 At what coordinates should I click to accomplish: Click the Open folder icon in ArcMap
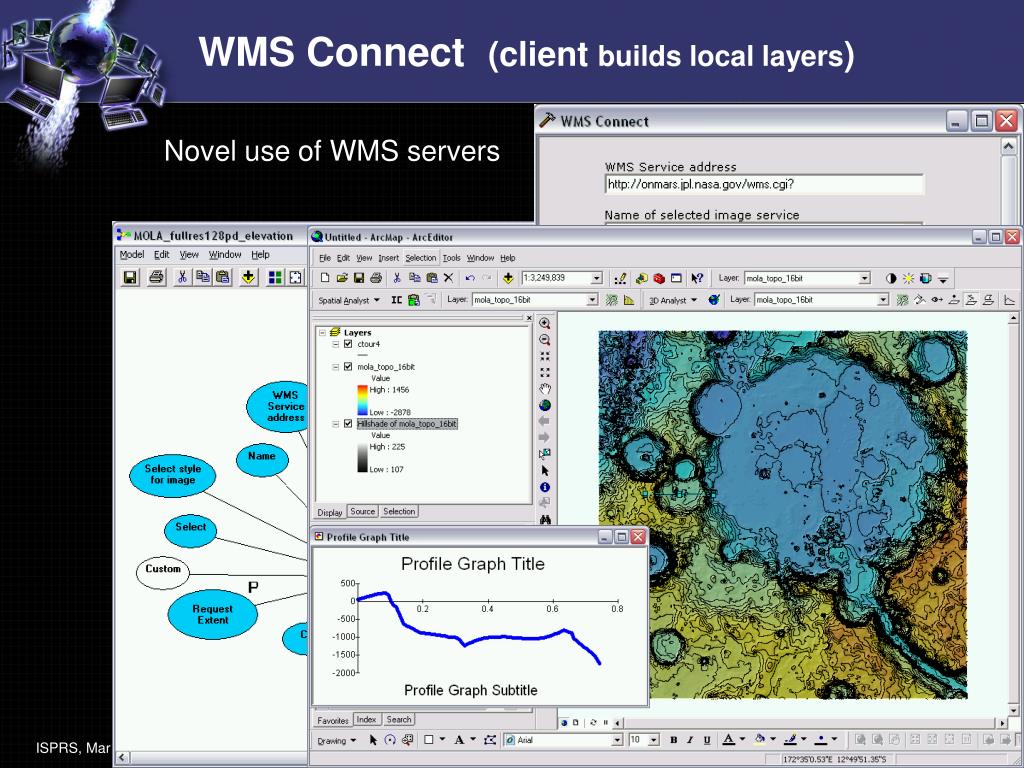(342, 278)
